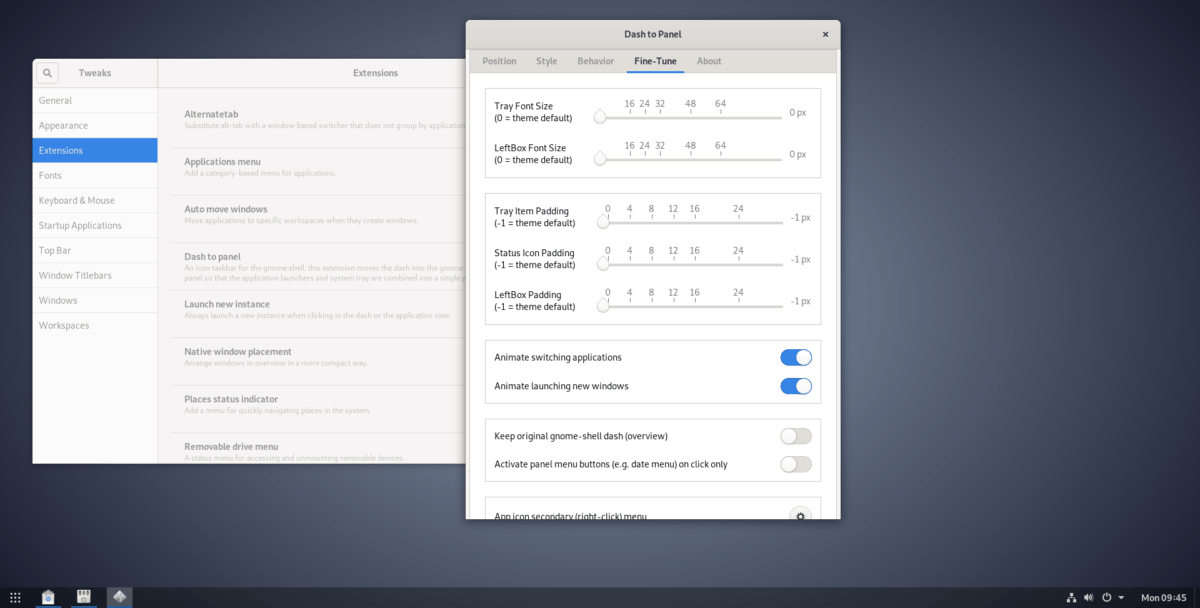The image size is (1200, 608).
Task: Open the second taskbar application icon
Action: click(x=84, y=597)
